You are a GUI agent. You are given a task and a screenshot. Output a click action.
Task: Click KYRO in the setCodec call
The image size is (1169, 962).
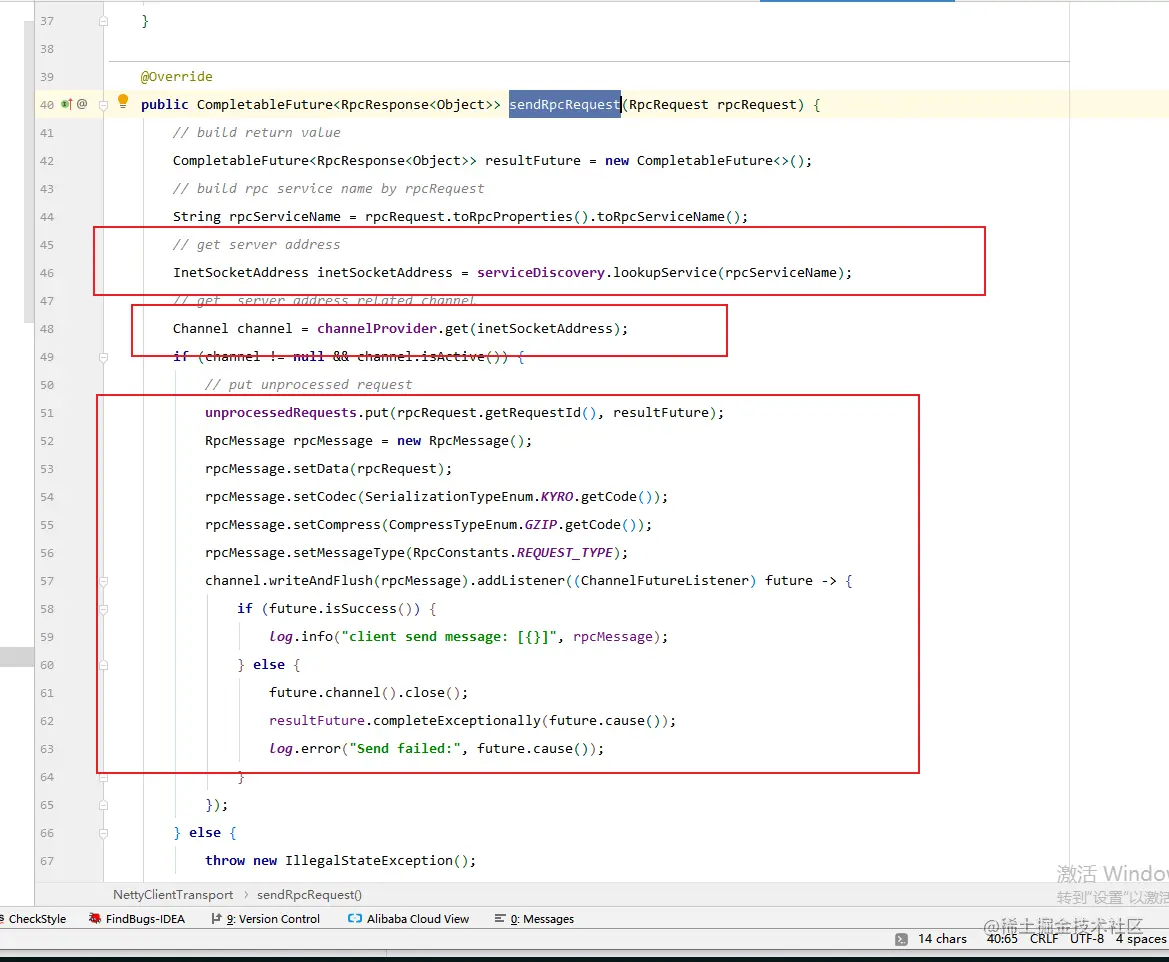pyautogui.click(x=556, y=497)
